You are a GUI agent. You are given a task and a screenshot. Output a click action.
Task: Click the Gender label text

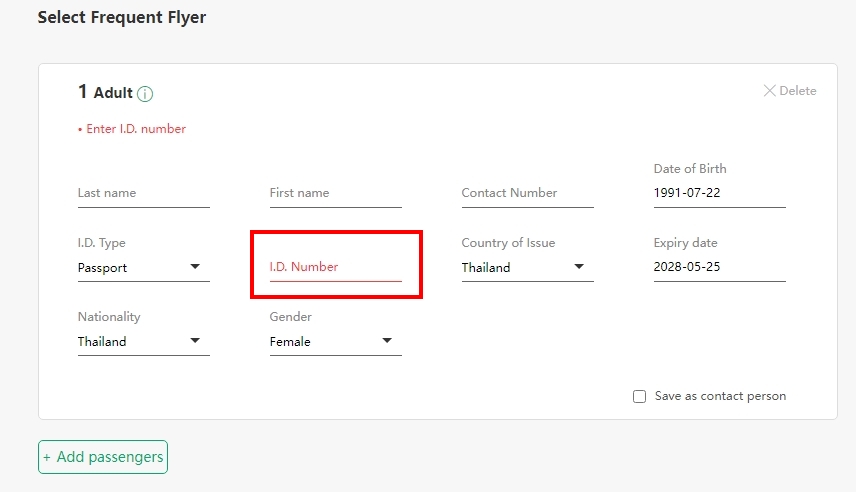click(x=290, y=317)
